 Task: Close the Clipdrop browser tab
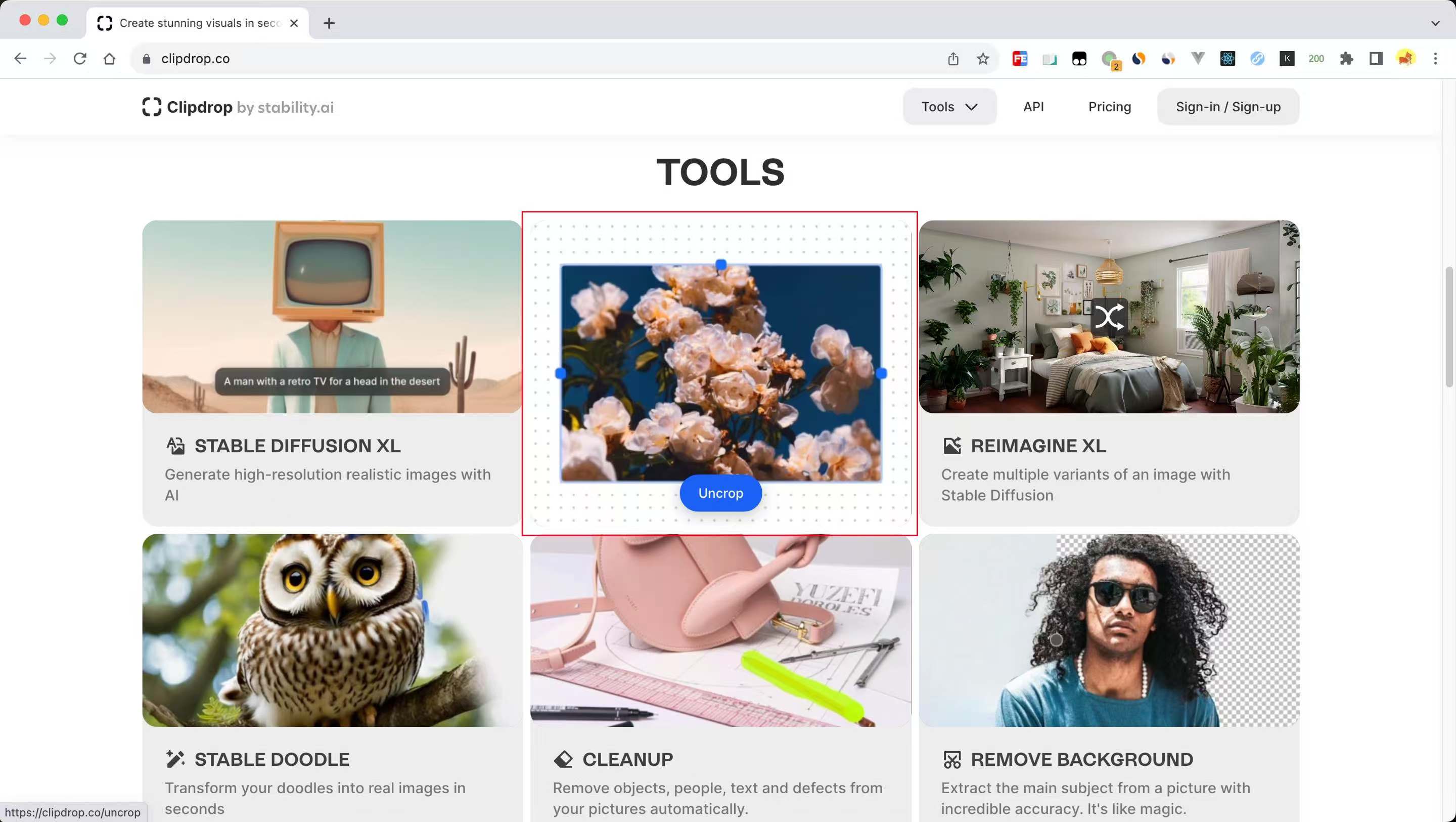click(294, 23)
